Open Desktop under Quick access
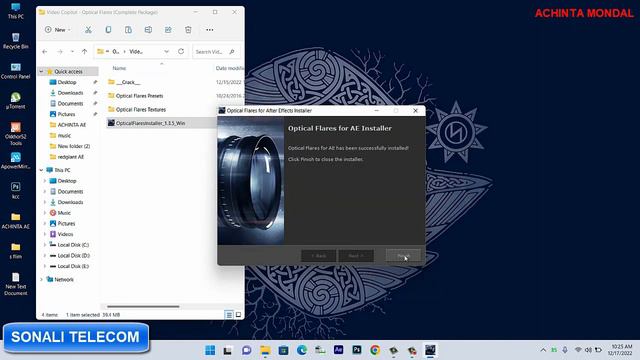This screenshot has width=640, height=360. 67,82
